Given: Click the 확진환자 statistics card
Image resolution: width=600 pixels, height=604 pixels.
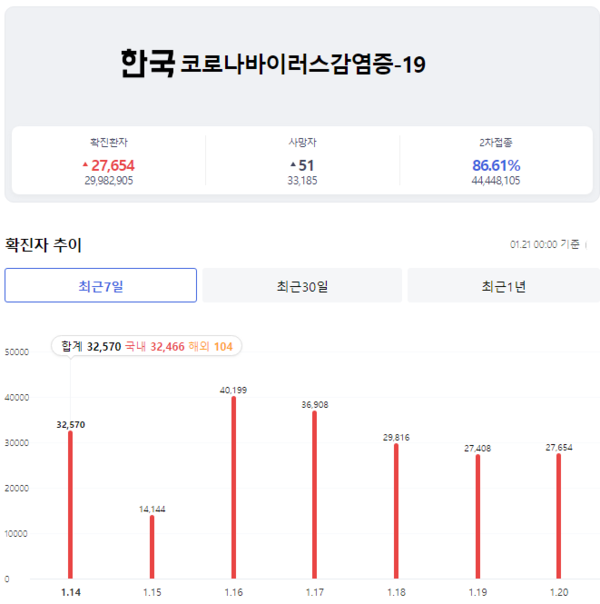Looking at the screenshot, I should (110, 162).
